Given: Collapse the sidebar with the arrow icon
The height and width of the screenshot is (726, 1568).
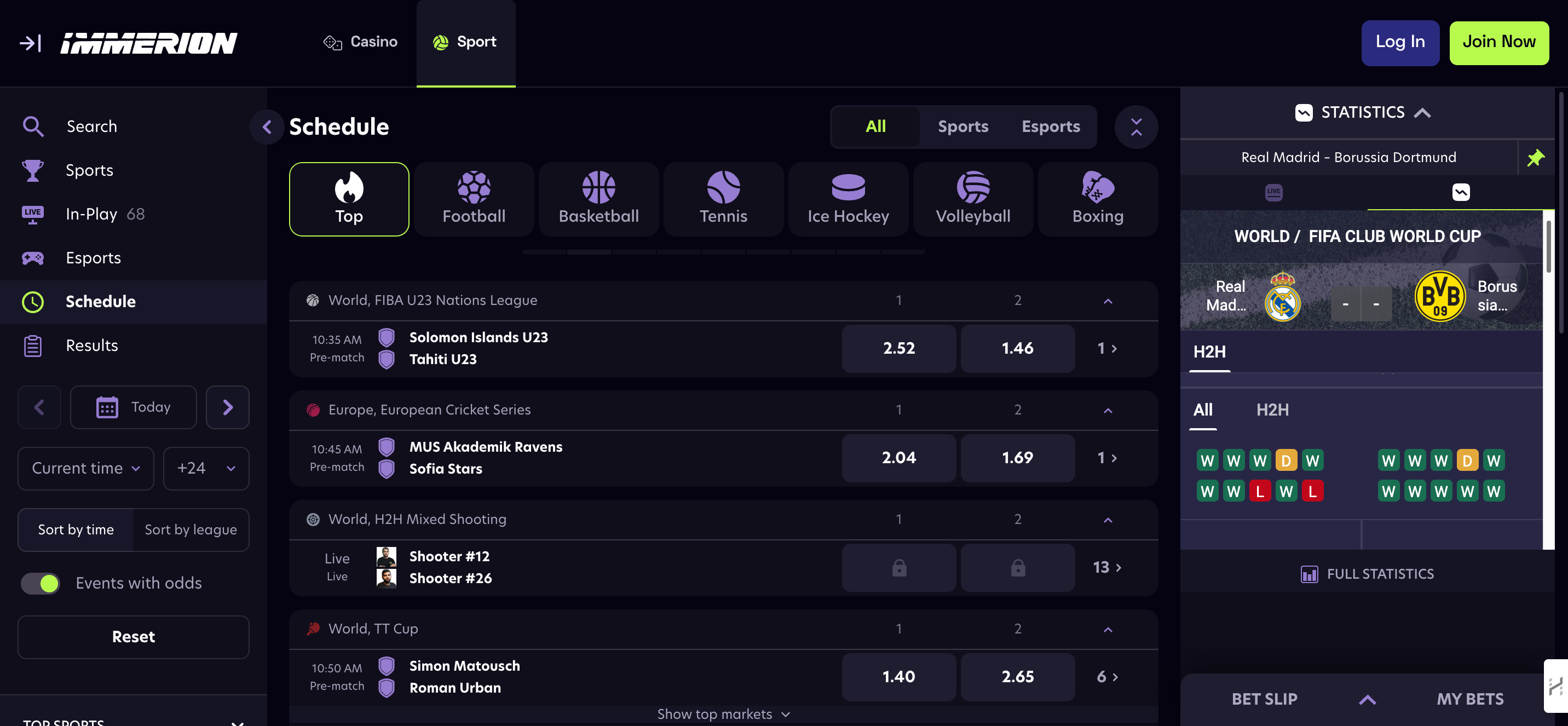Looking at the screenshot, I should pos(30,43).
